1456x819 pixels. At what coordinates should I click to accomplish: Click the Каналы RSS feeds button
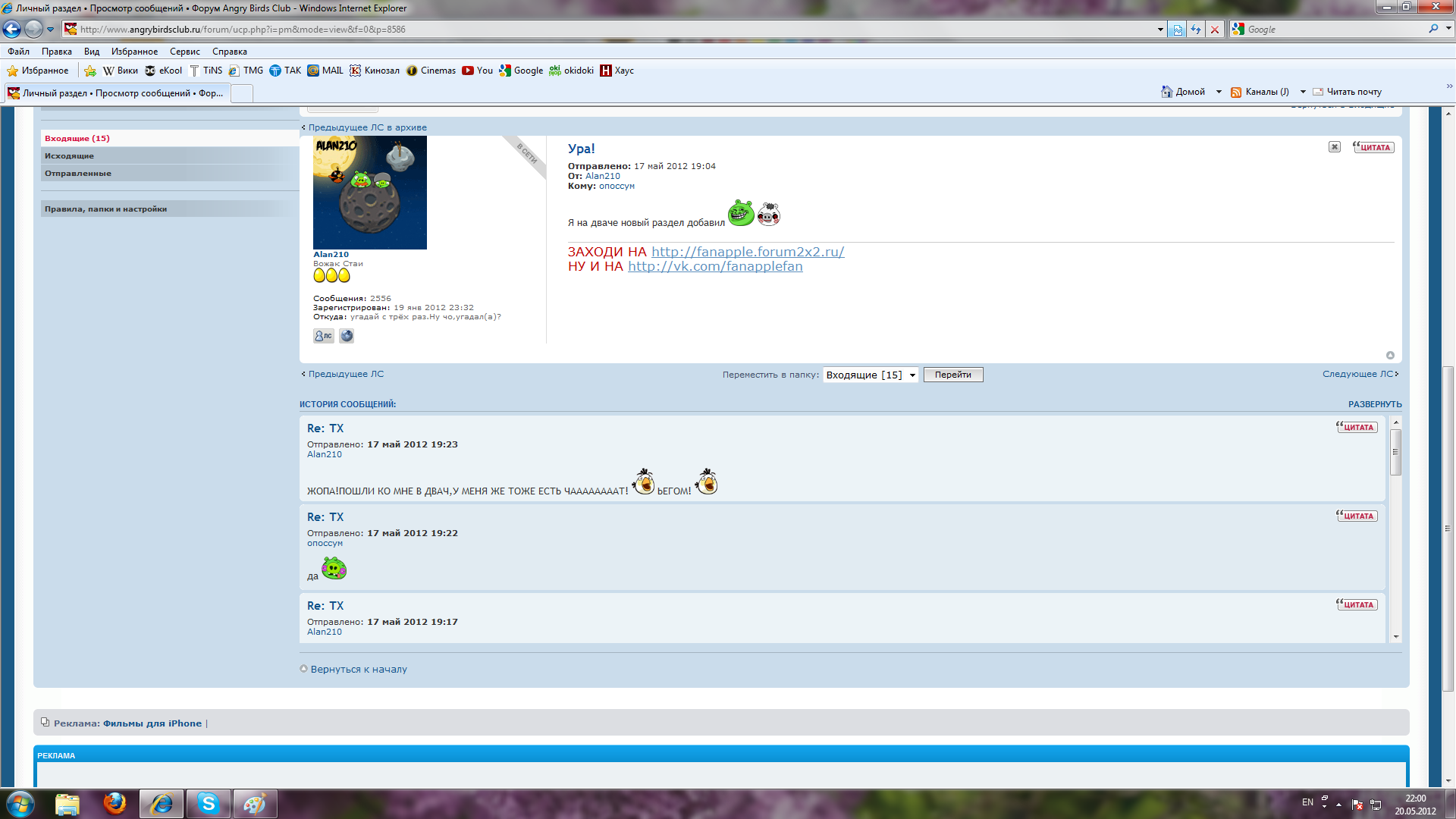tap(1260, 92)
